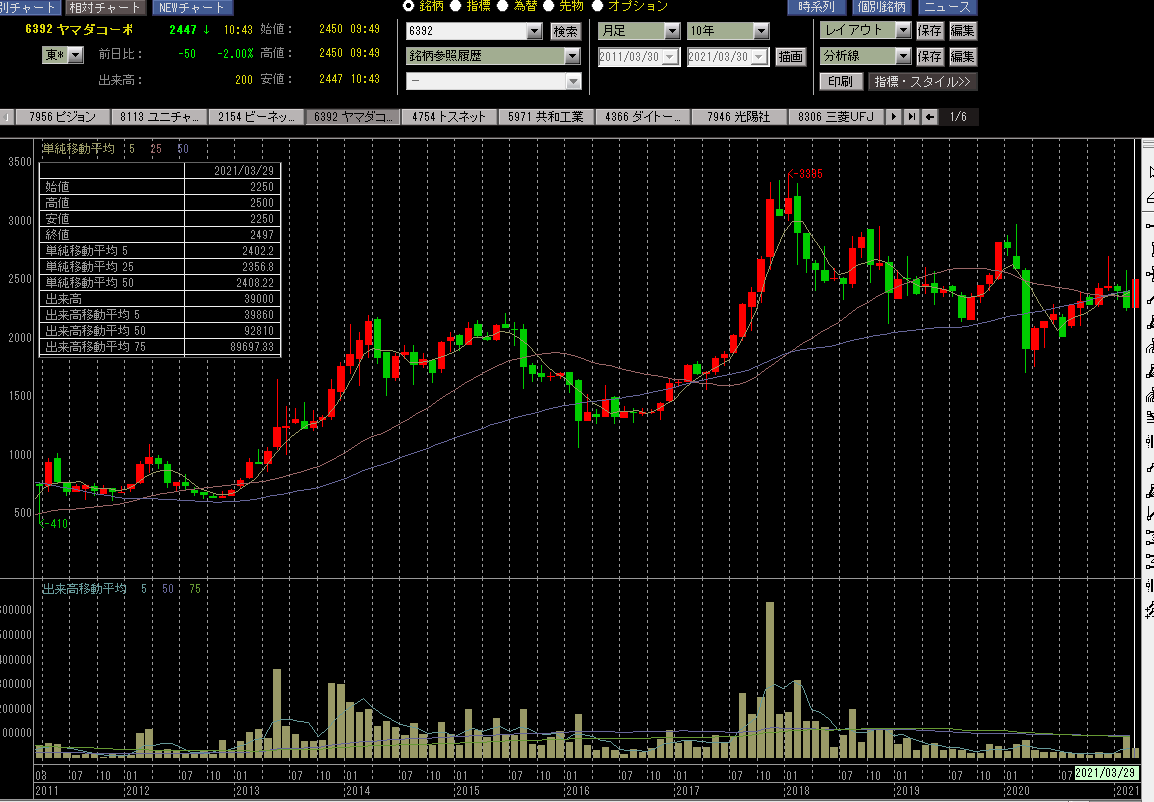Image resolution: width=1154 pixels, height=802 pixels.
Task: Select the 為替 radio button
Action: tap(505, 6)
